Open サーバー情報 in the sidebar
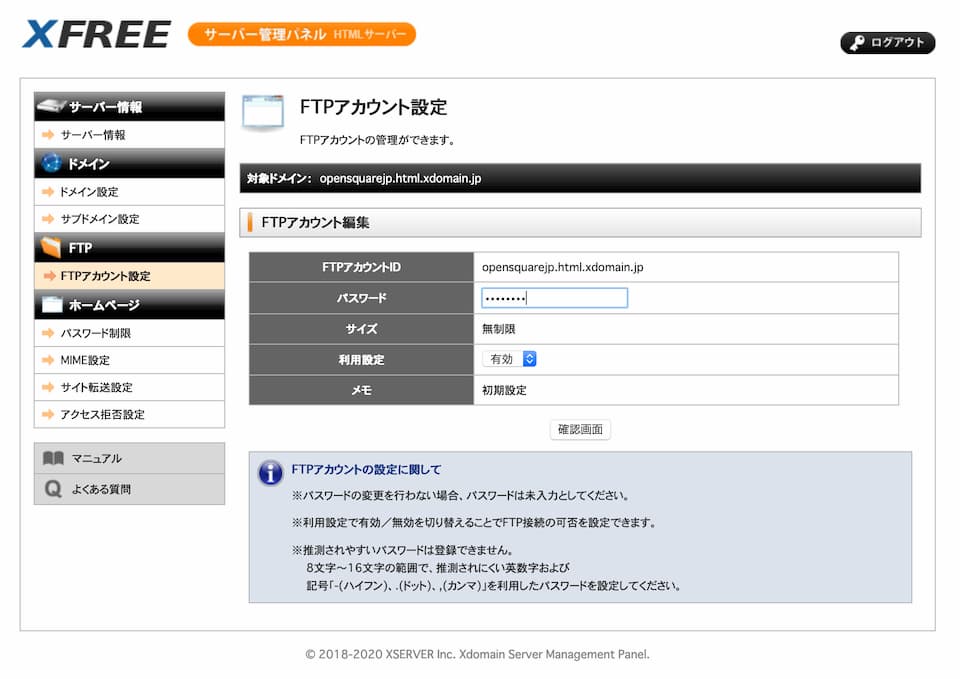This screenshot has height=679, width=960. click(93, 135)
